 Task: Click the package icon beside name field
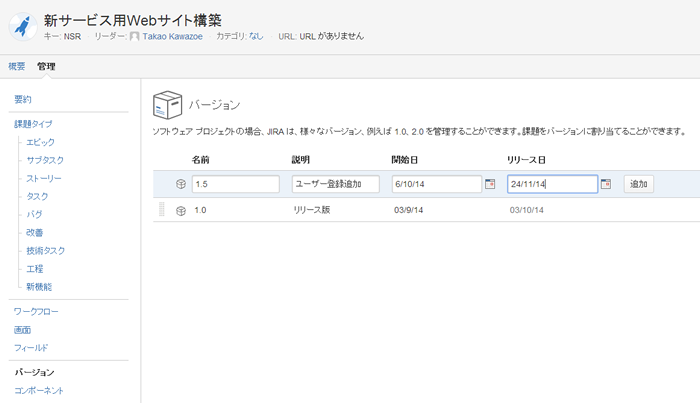point(181,184)
